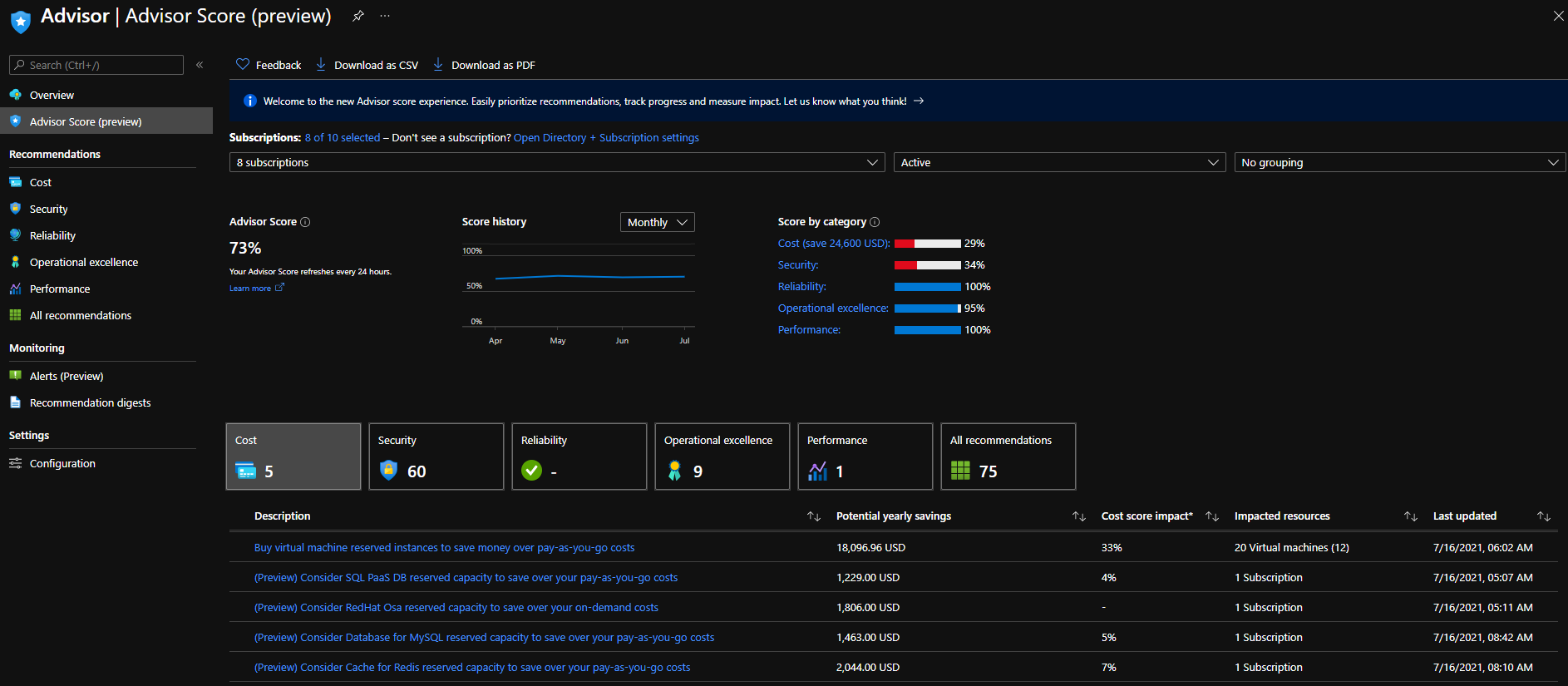The width and height of the screenshot is (1568, 686).
Task: Open Recommendation digests in sidebar
Action: point(90,402)
